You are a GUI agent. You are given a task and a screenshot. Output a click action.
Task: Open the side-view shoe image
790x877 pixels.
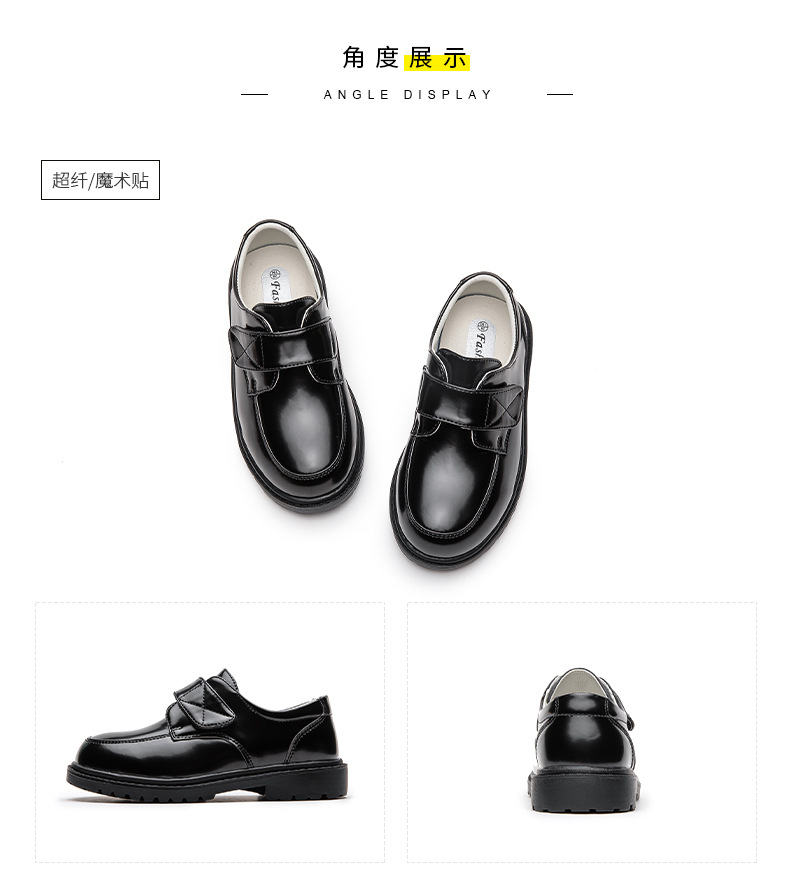(x=210, y=732)
